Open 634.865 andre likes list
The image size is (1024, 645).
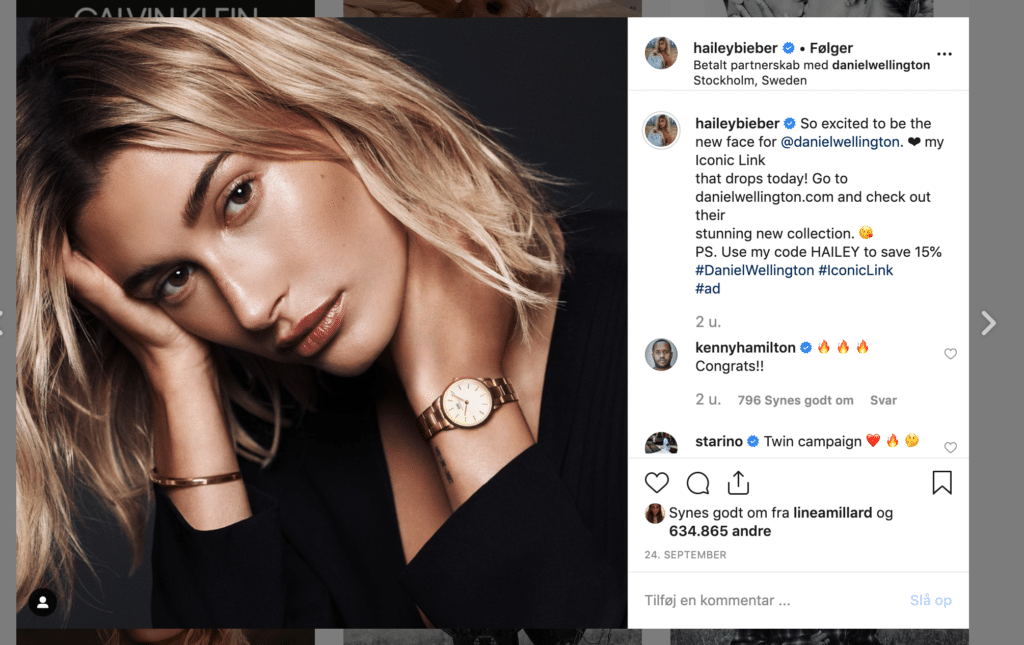[720, 531]
